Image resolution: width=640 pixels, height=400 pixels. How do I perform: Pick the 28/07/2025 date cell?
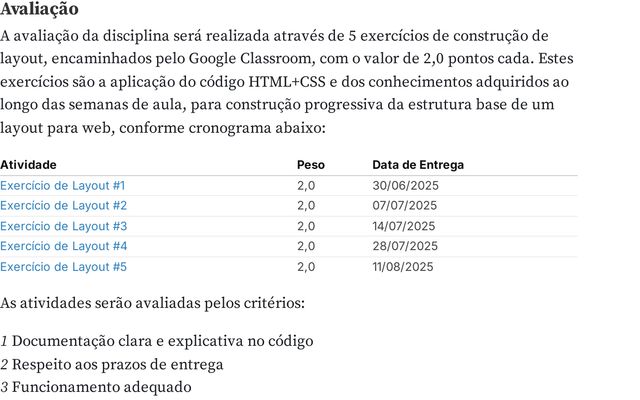405,246
